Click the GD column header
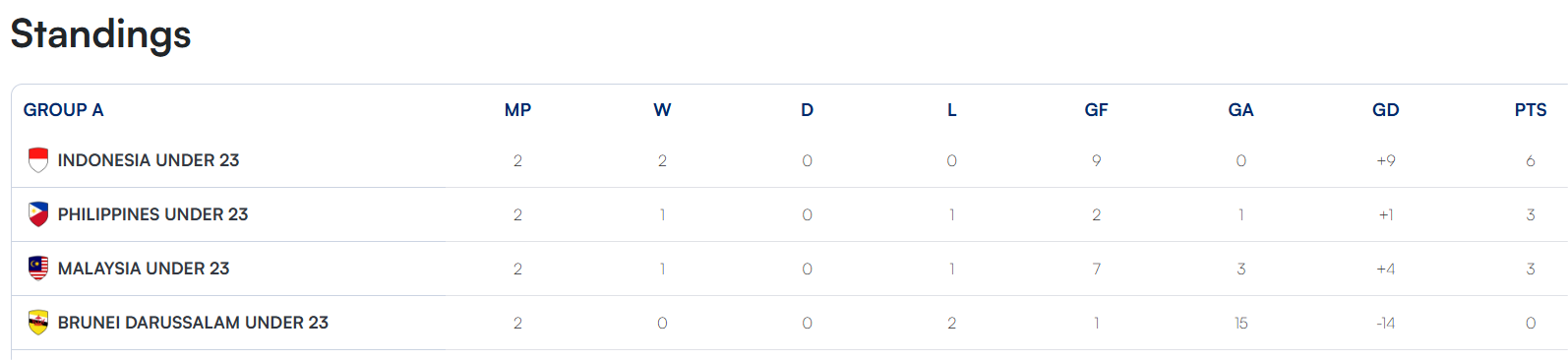1568x360 pixels. [1385, 110]
